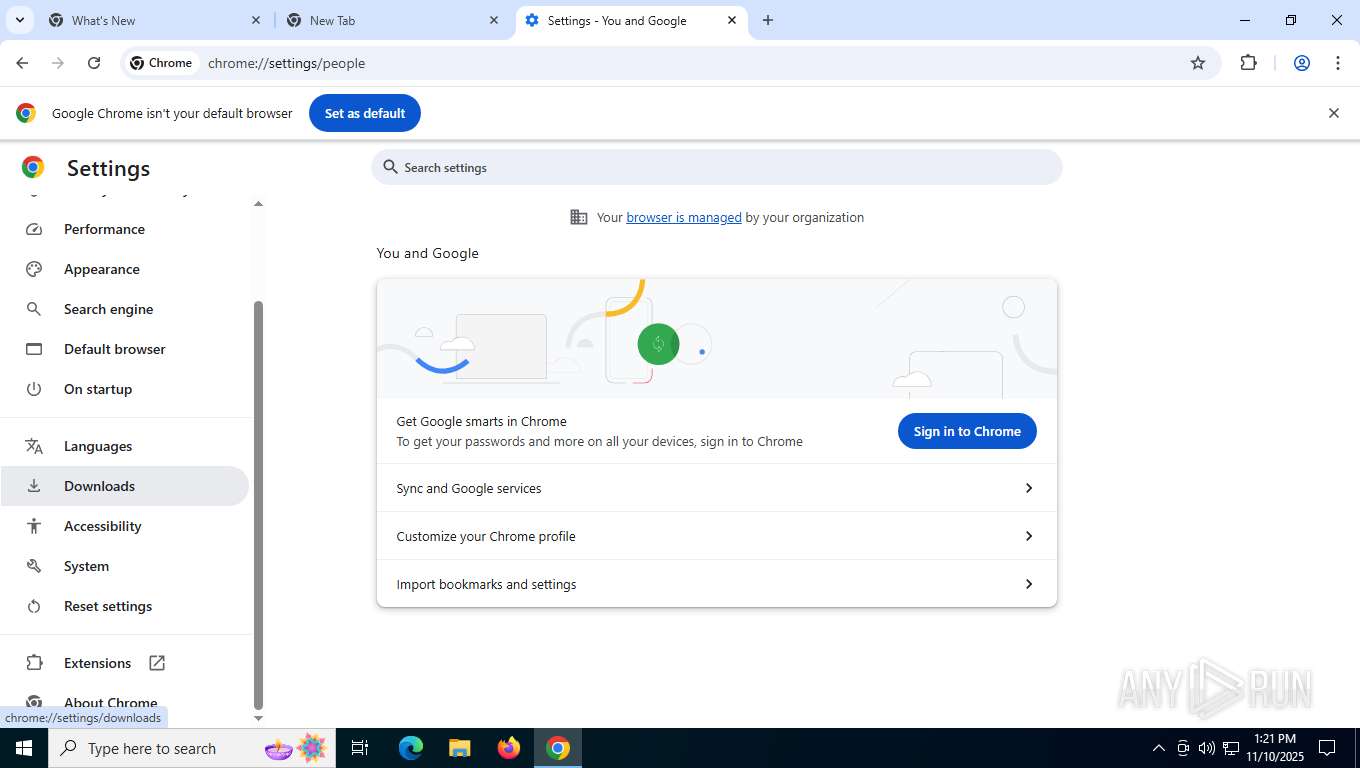Close the New Tab tab
Screen dimensions: 1360x768
[x=494, y=20]
